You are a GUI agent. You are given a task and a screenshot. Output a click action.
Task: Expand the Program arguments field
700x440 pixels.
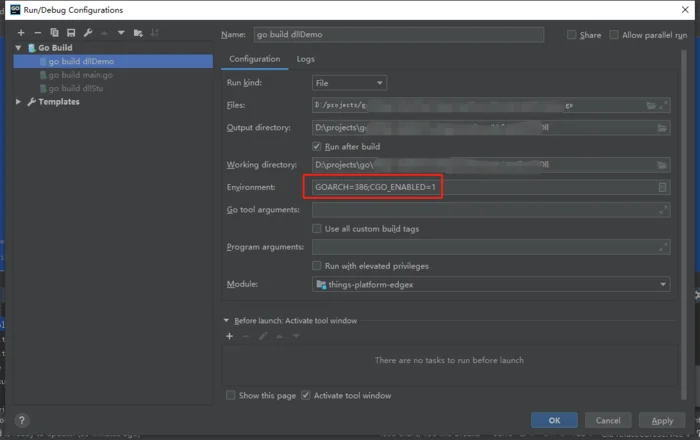pos(663,247)
